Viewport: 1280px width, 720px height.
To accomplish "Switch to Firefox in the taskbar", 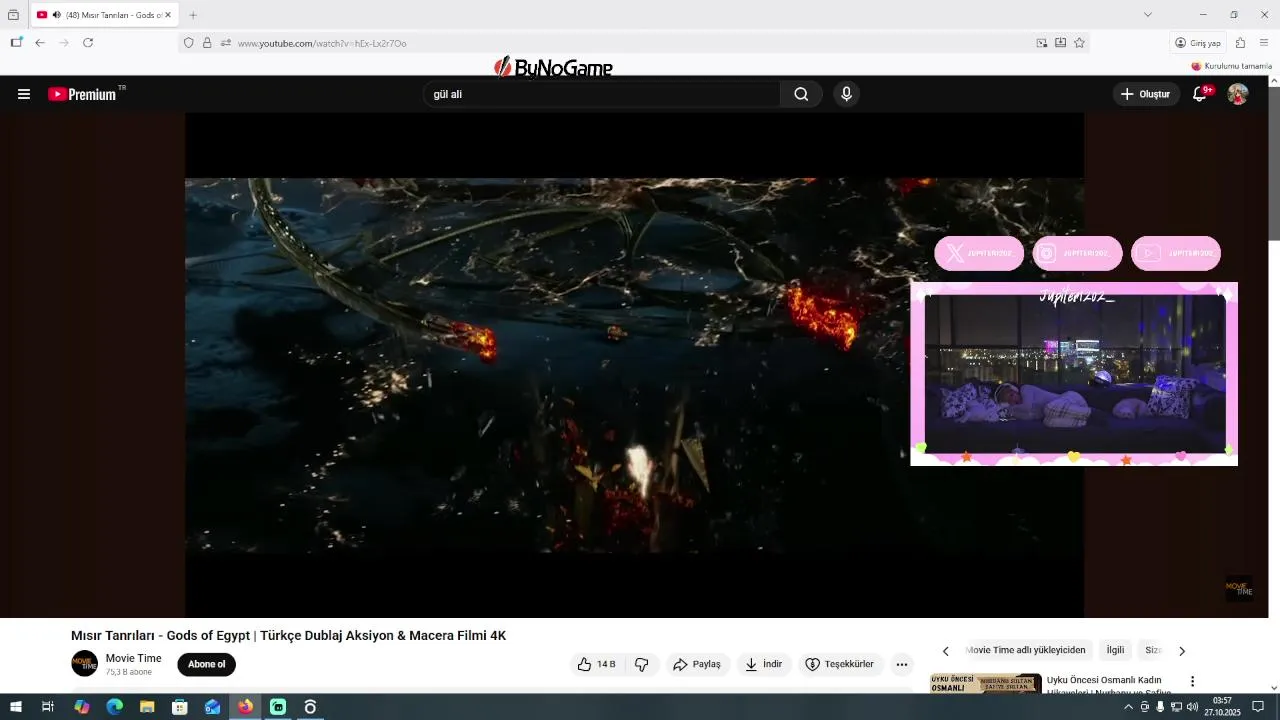I will (x=245, y=707).
